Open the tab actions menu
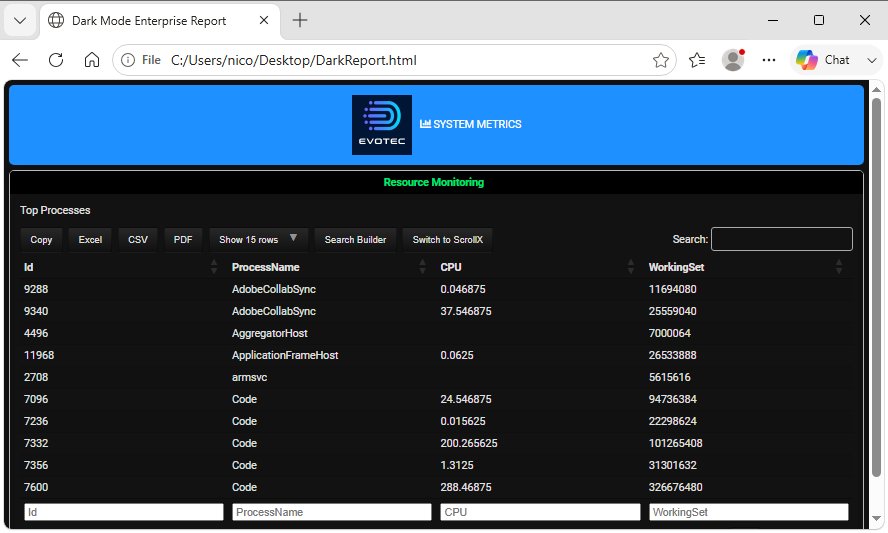 tap(20, 21)
